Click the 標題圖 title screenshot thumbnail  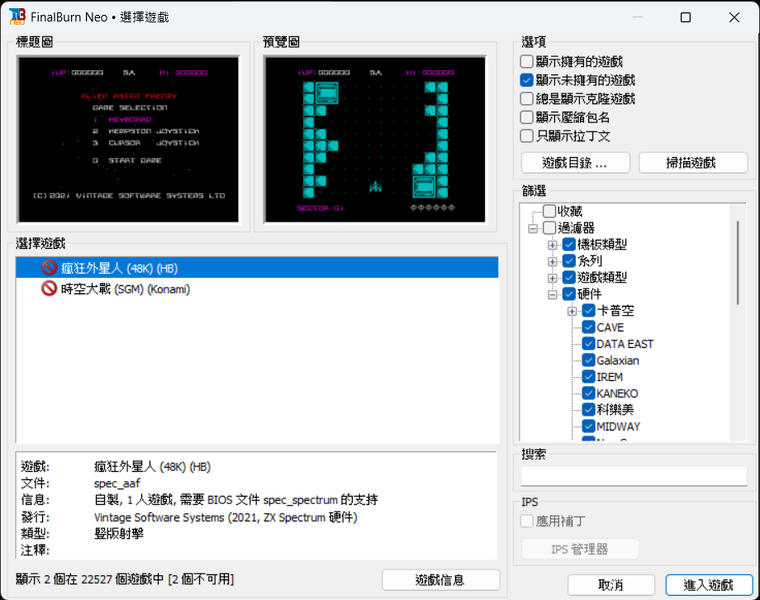(x=128, y=140)
